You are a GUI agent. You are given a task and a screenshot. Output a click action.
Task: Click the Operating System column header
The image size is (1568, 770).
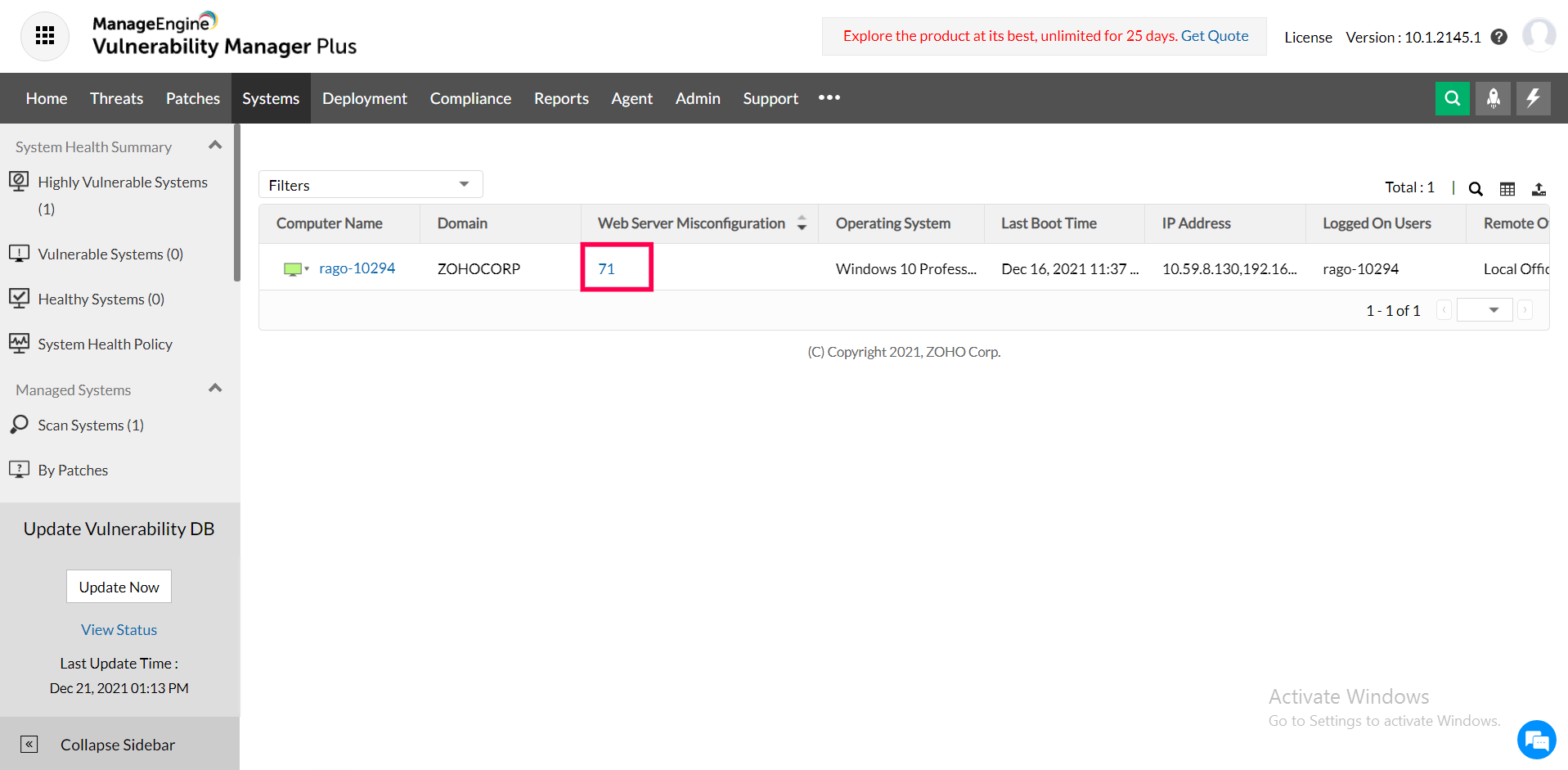[x=893, y=223]
